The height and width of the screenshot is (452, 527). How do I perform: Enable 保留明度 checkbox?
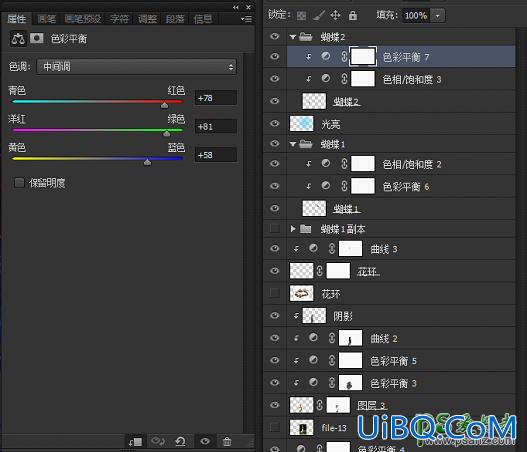(x=19, y=183)
